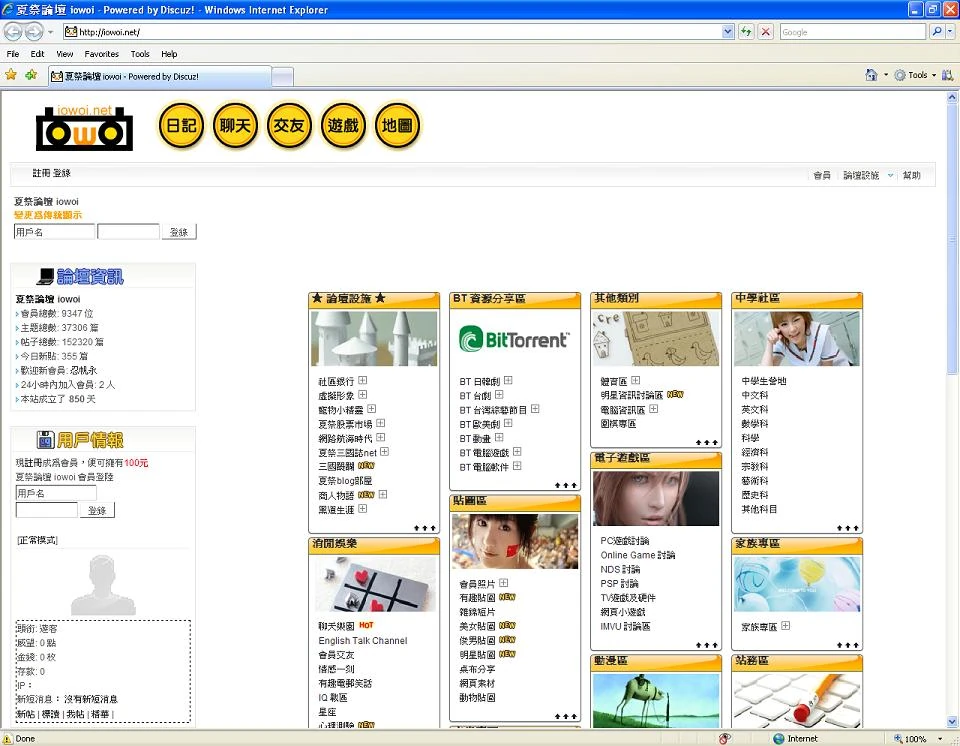This screenshot has width=960, height=746.
Task: Click the Refresh page icon
Action: point(746,32)
